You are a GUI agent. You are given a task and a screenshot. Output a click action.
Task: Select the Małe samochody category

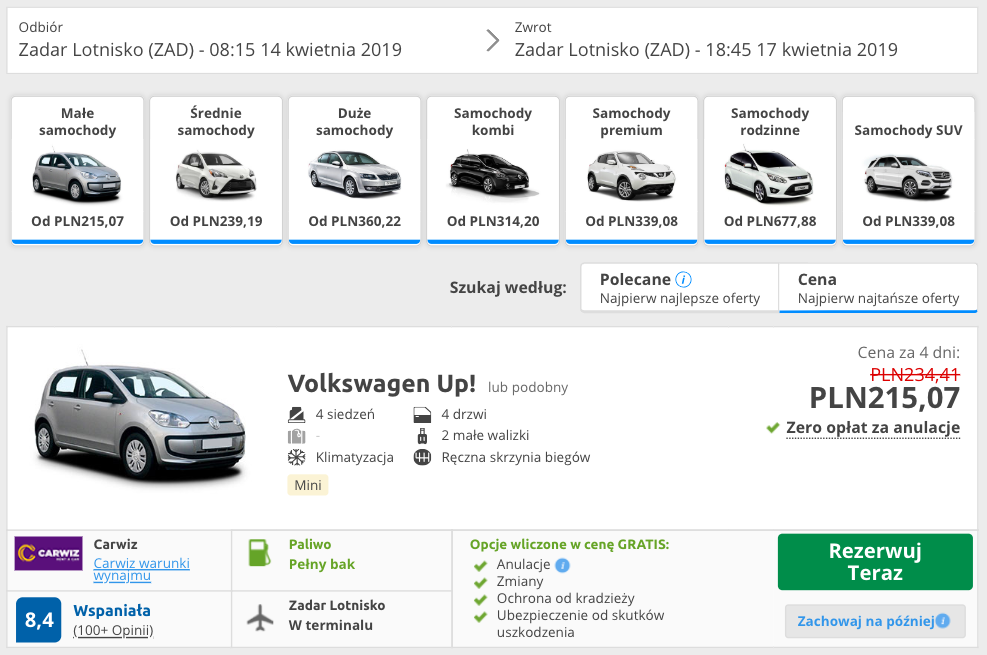(77, 170)
